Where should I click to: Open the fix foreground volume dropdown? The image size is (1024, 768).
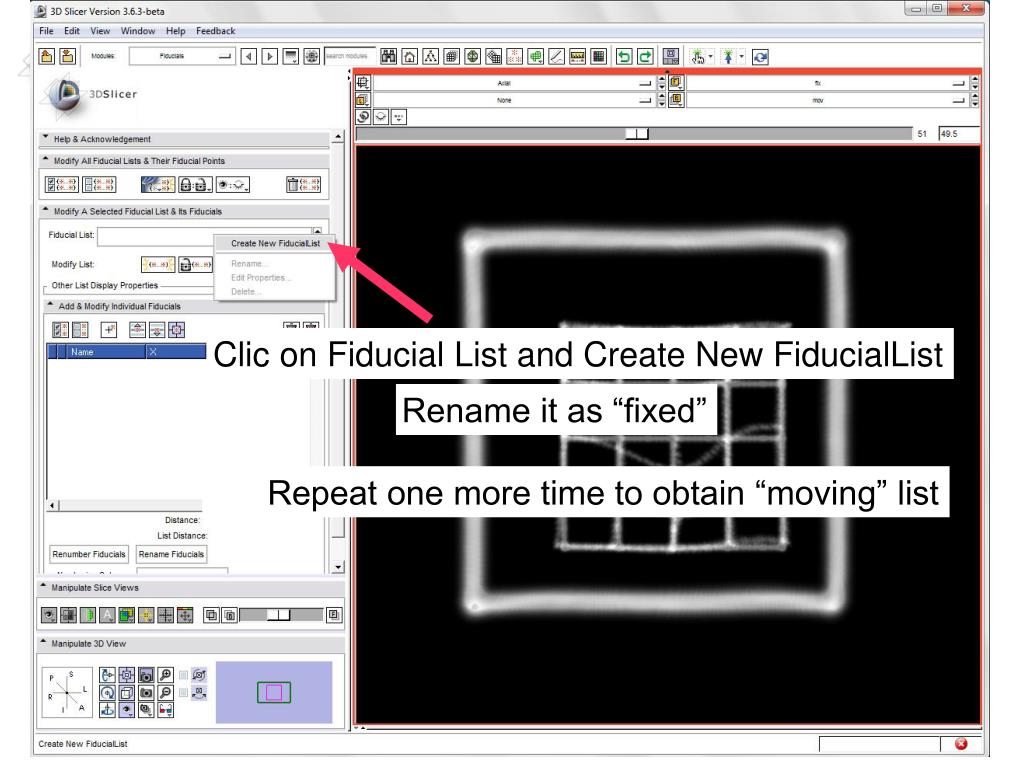(x=827, y=83)
